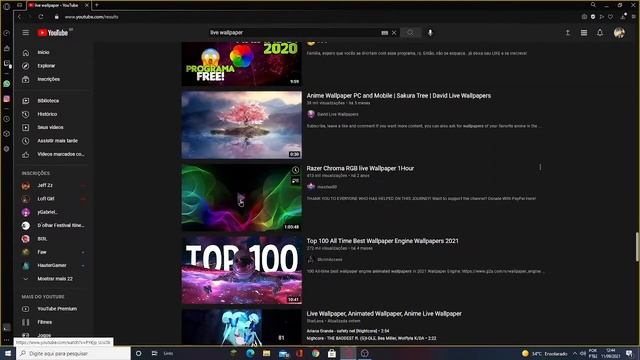This screenshot has width=640, height=360.
Task: Open Seus vídeos in the sidebar
Action: pos(54,127)
